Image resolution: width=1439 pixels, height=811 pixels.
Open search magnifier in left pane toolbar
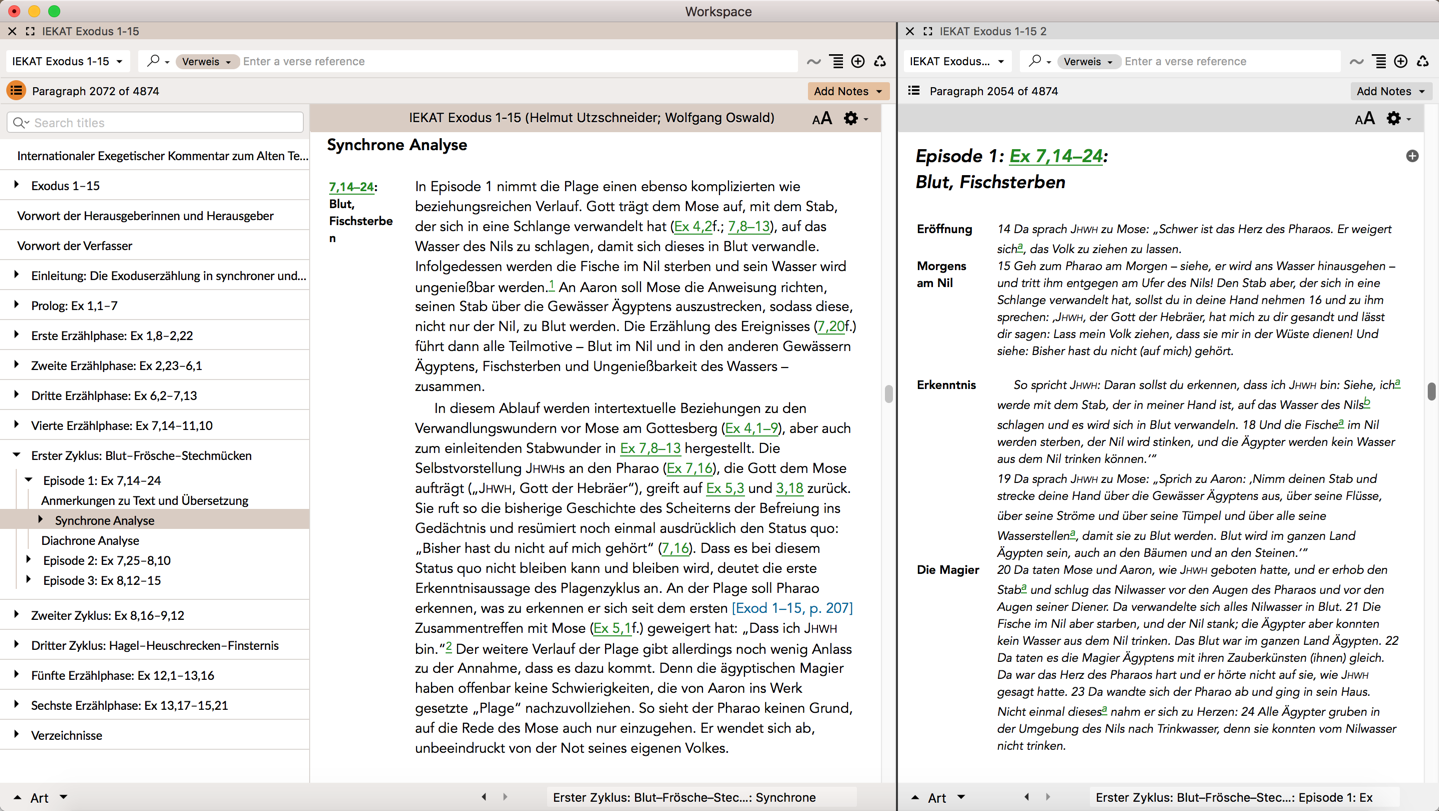point(155,61)
